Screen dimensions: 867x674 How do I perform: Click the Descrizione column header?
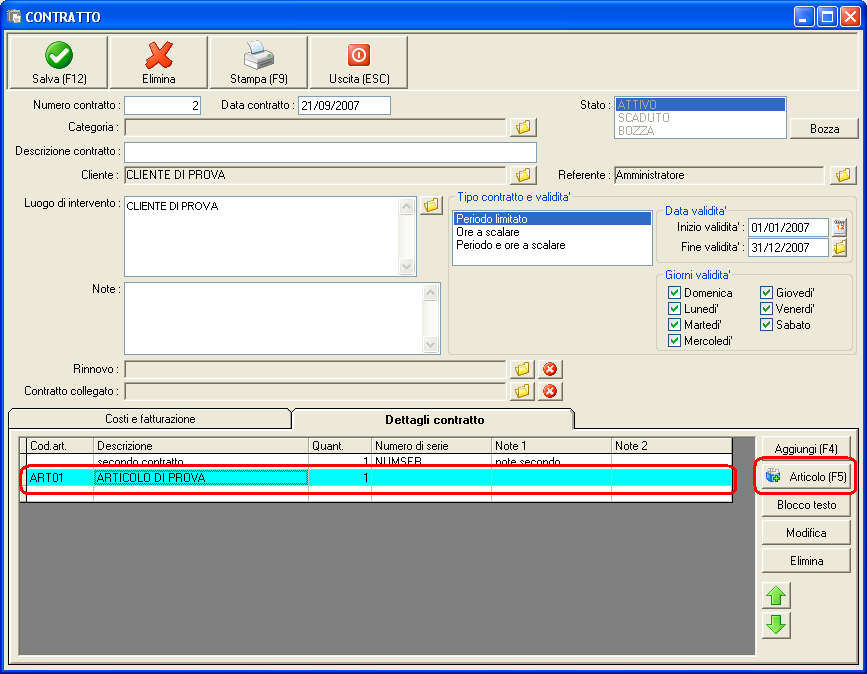click(201, 446)
